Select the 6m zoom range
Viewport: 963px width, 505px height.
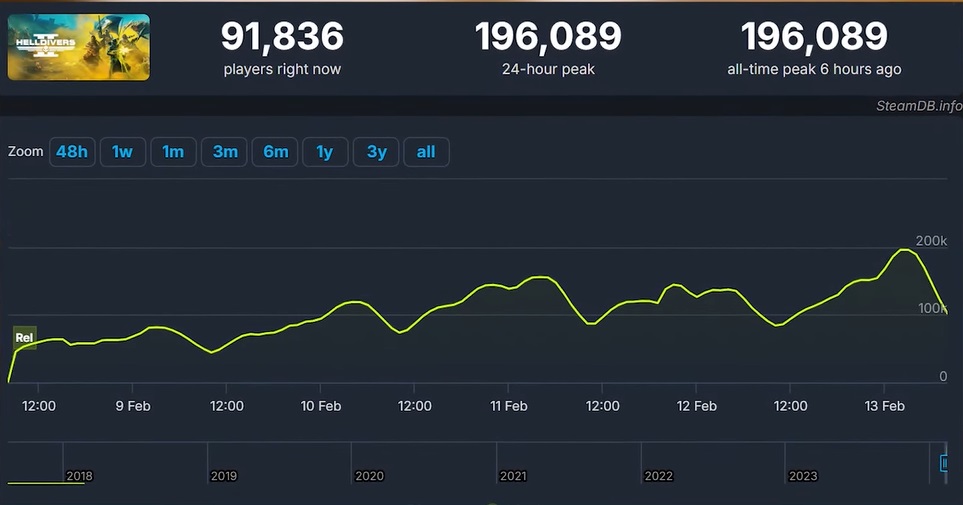tap(276, 152)
